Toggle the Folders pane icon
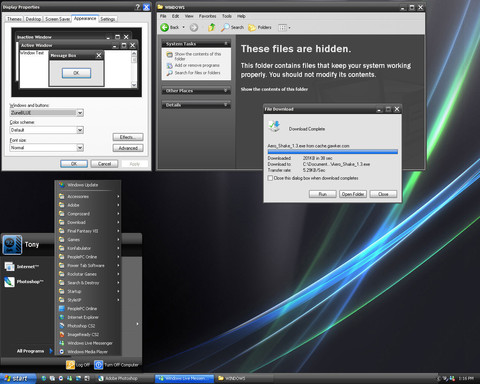 coord(252,27)
